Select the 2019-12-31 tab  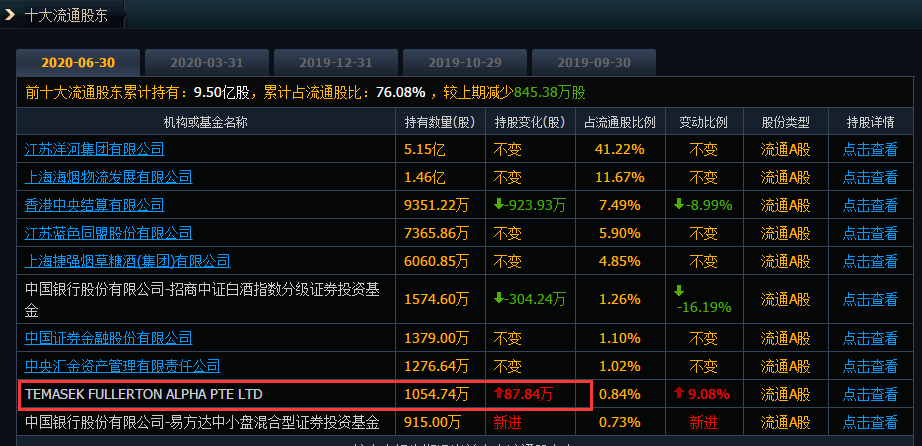[x=336, y=63]
